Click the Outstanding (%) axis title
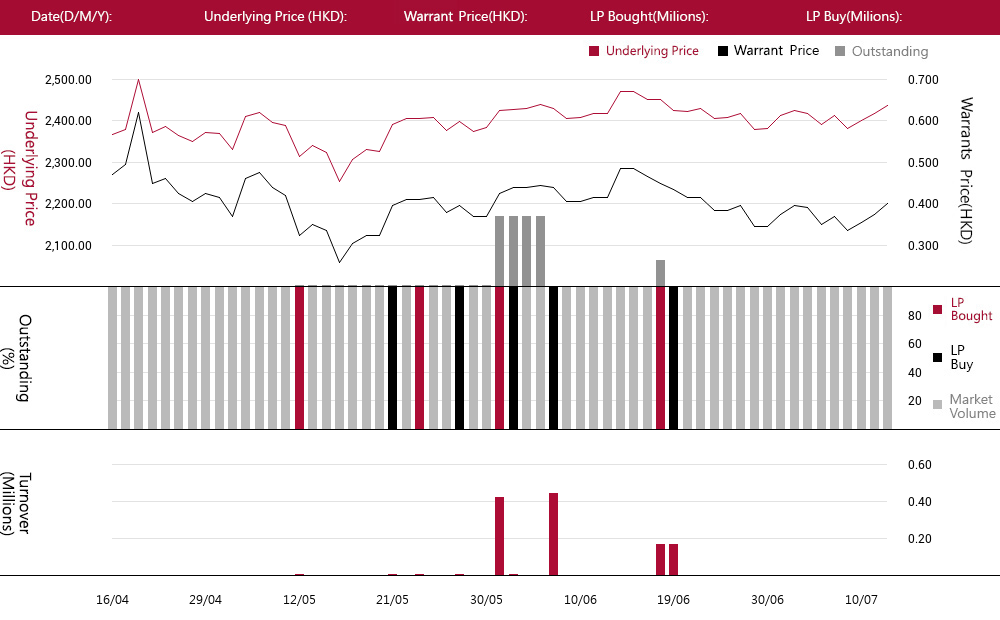The image size is (1000, 620). point(15,357)
